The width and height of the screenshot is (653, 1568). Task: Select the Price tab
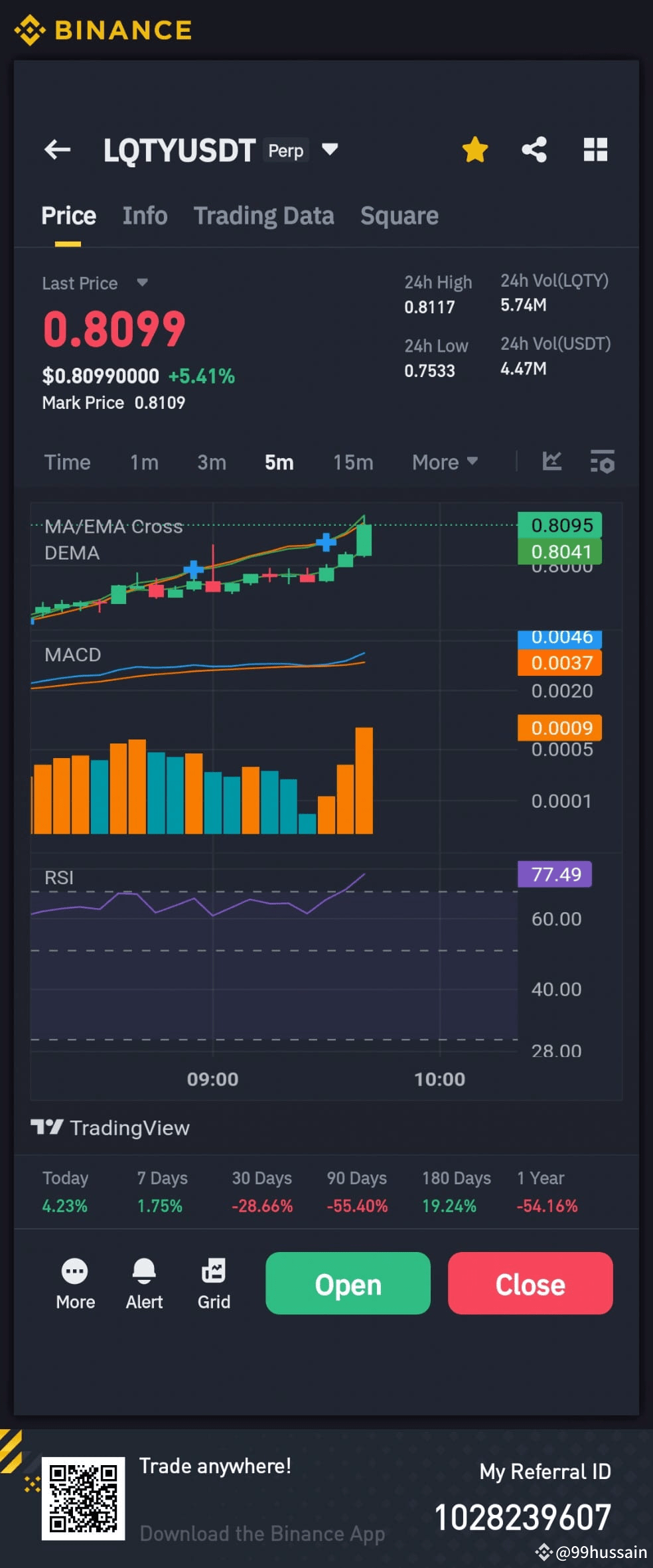tap(68, 216)
